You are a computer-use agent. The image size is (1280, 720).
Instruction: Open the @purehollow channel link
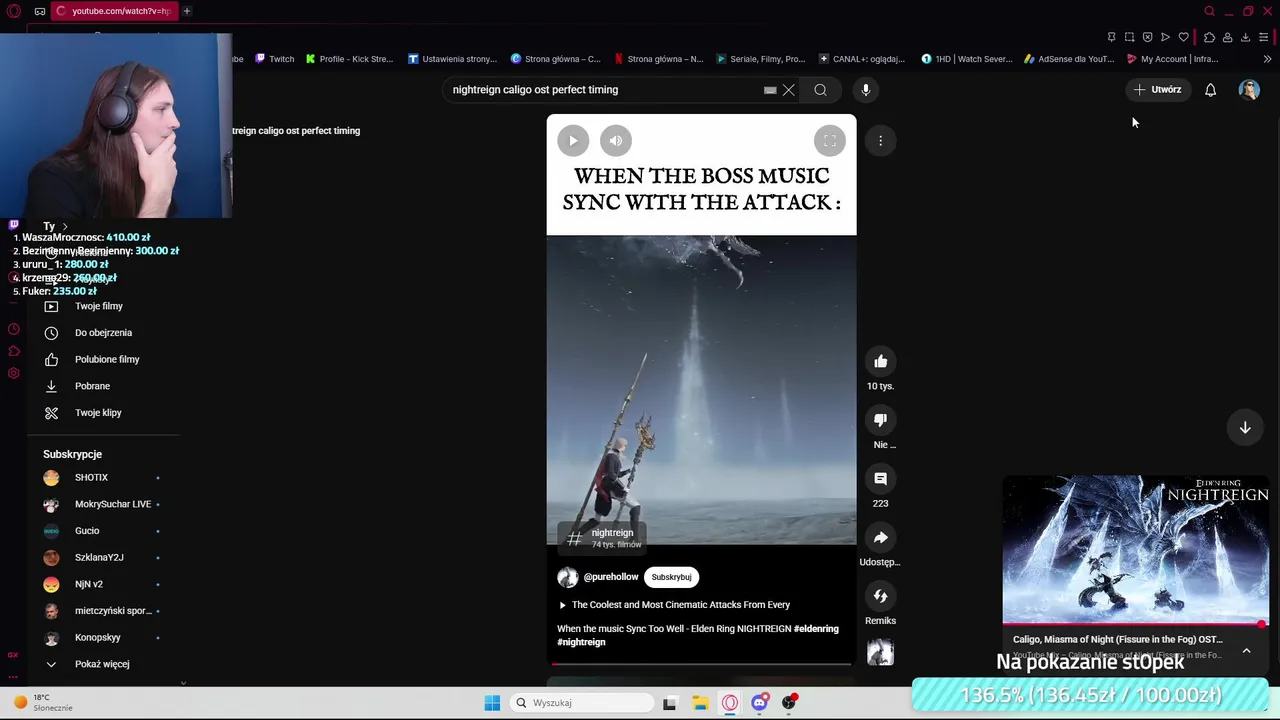pos(611,577)
